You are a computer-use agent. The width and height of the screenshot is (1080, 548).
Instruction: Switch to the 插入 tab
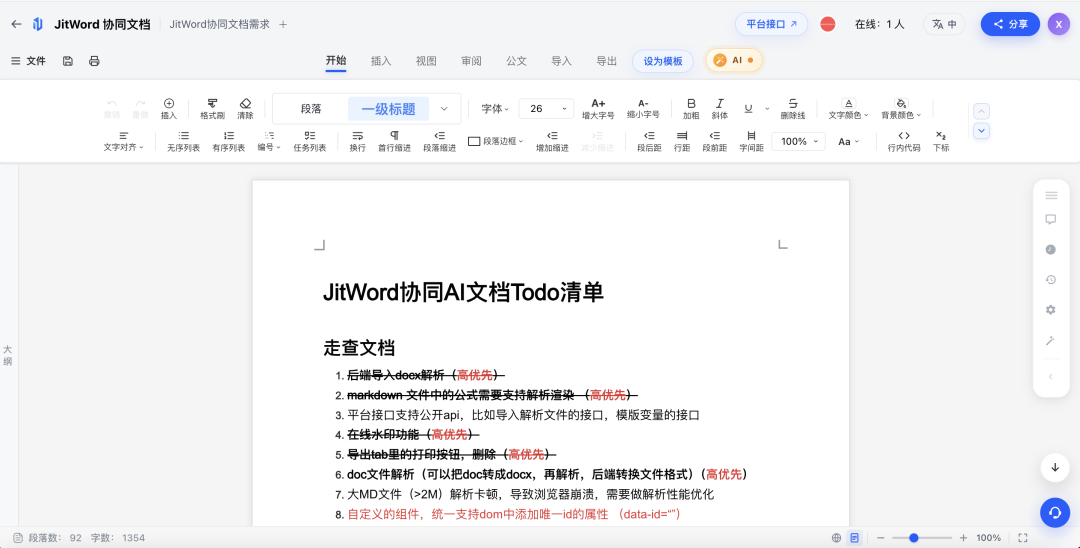[x=381, y=61]
